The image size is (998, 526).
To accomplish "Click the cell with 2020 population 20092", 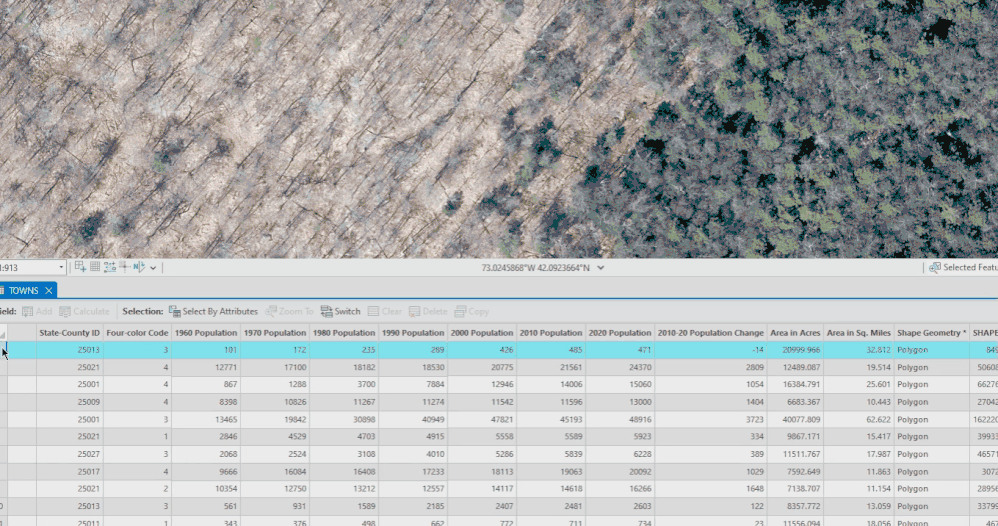I will coord(620,472).
